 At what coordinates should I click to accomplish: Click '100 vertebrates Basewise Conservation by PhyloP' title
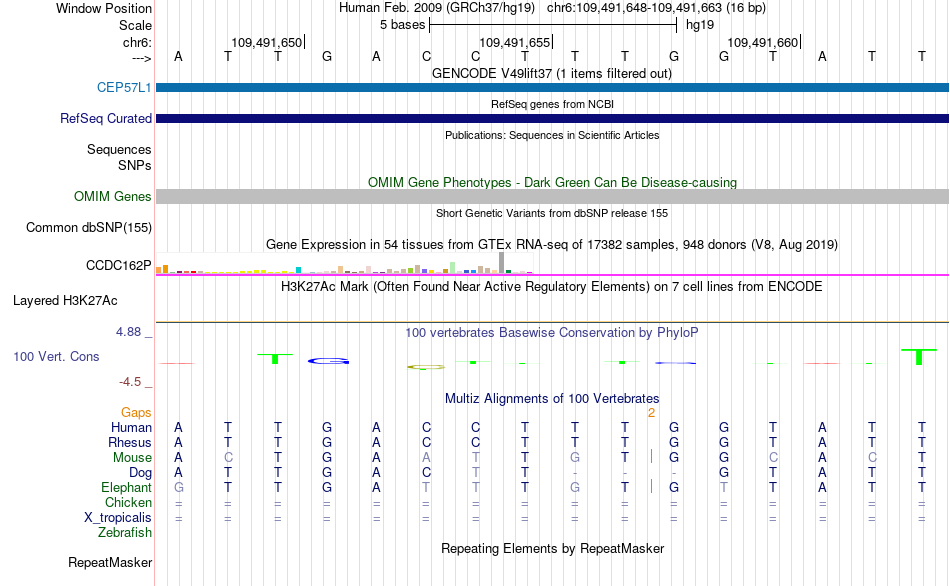pos(551,332)
